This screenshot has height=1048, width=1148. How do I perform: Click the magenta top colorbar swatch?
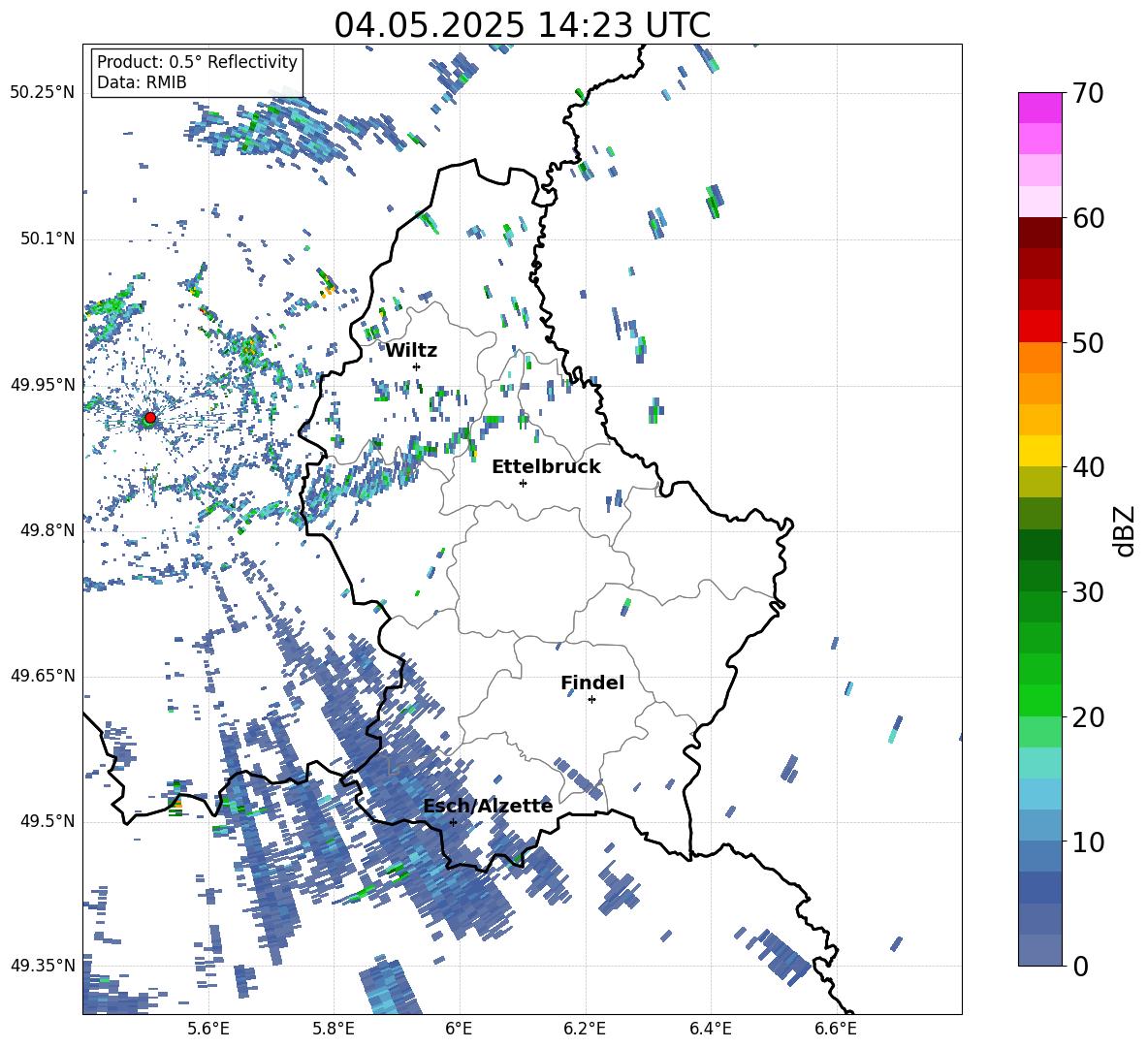click(x=1039, y=109)
